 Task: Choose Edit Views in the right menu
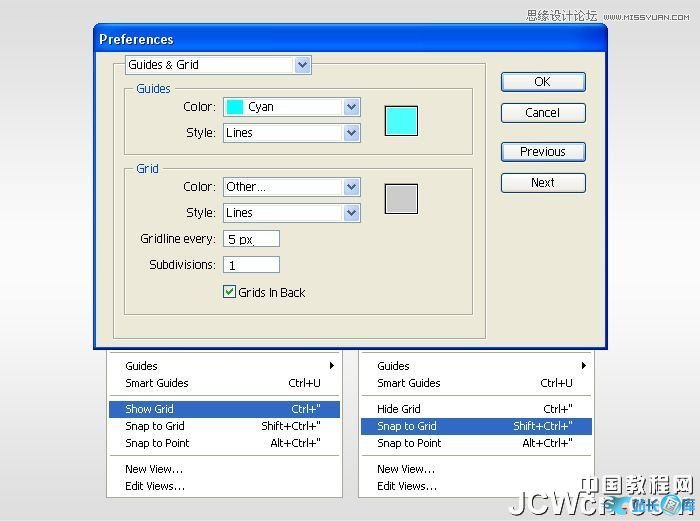(x=476, y=486)
